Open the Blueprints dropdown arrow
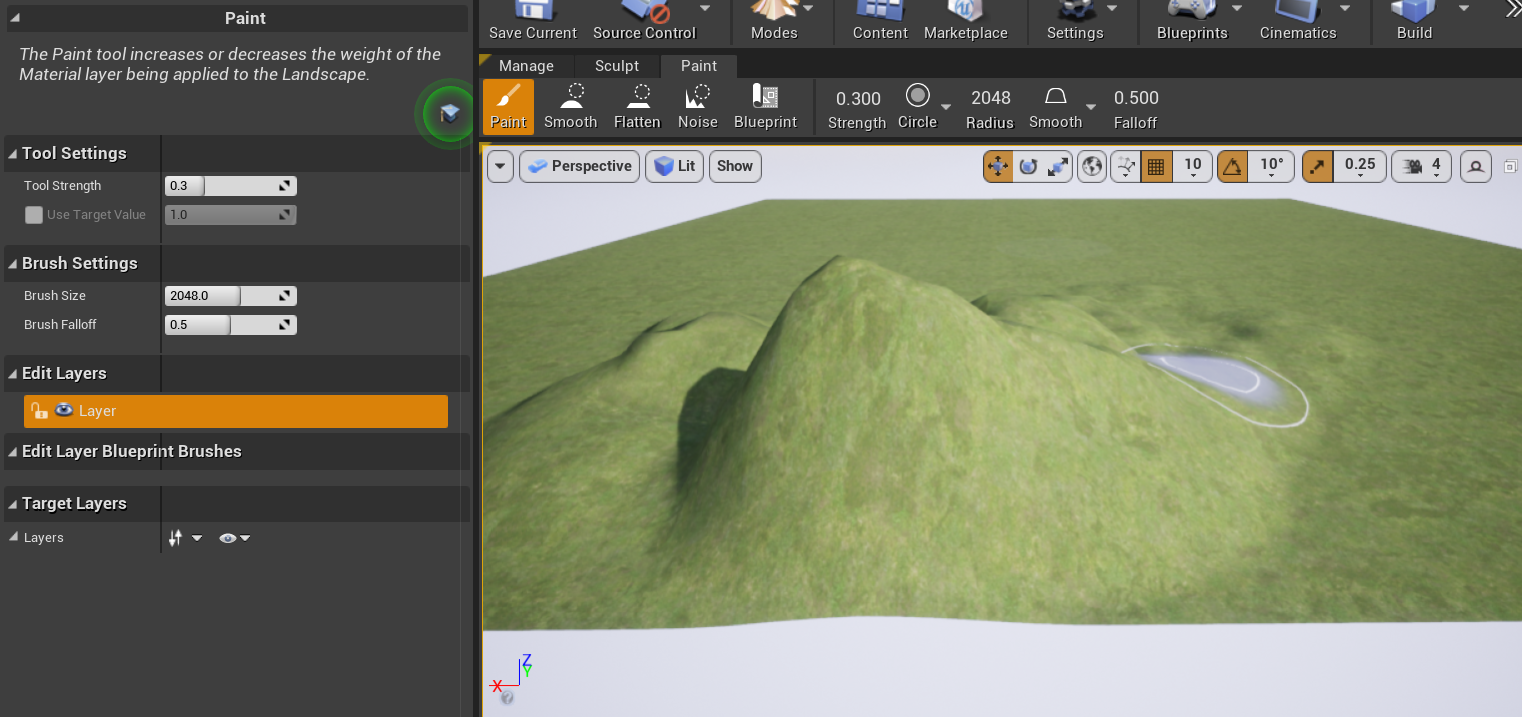 click(x=1236, y=8)
